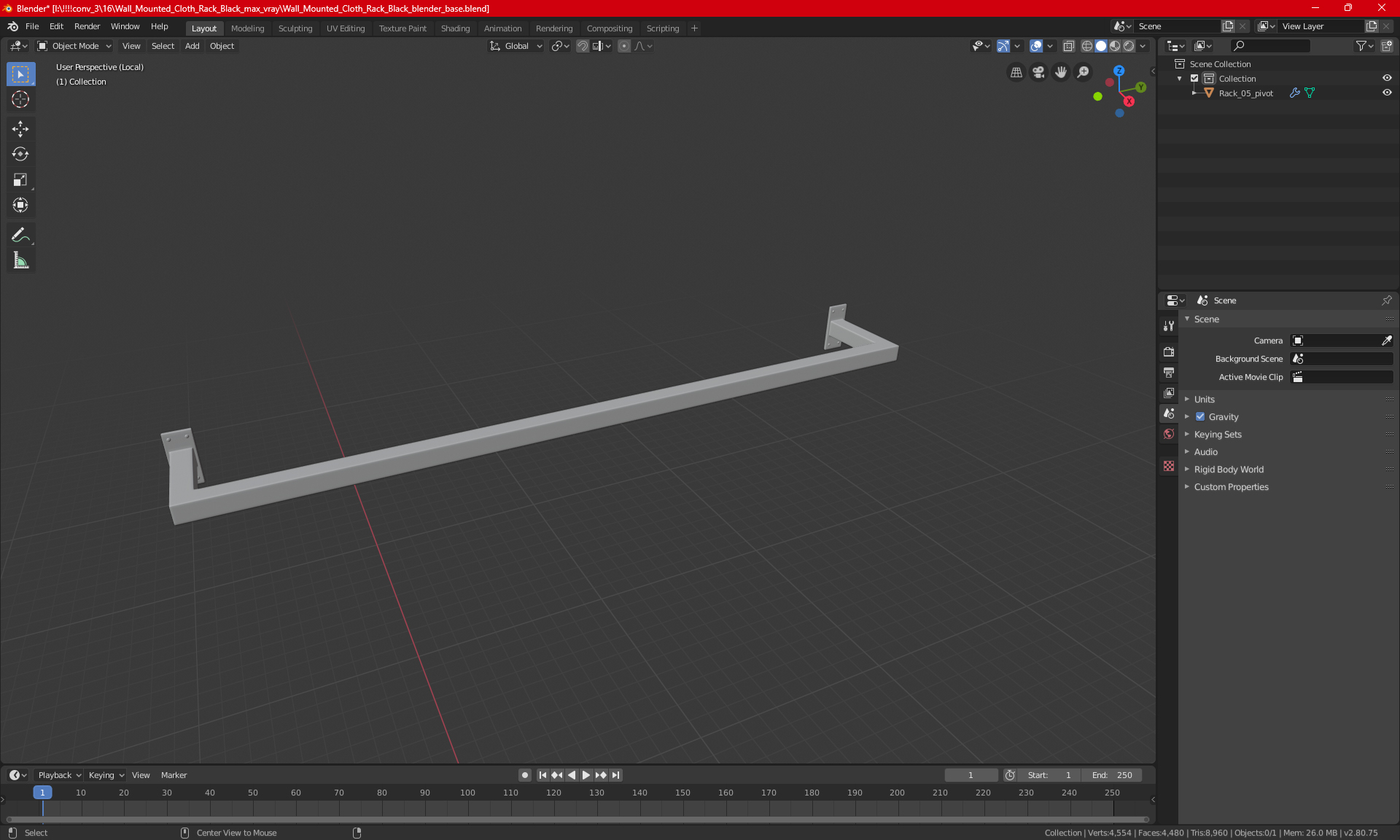Click the 3D Cursor tool
This screenshot has width=1400, height=840.
[20, 100]
